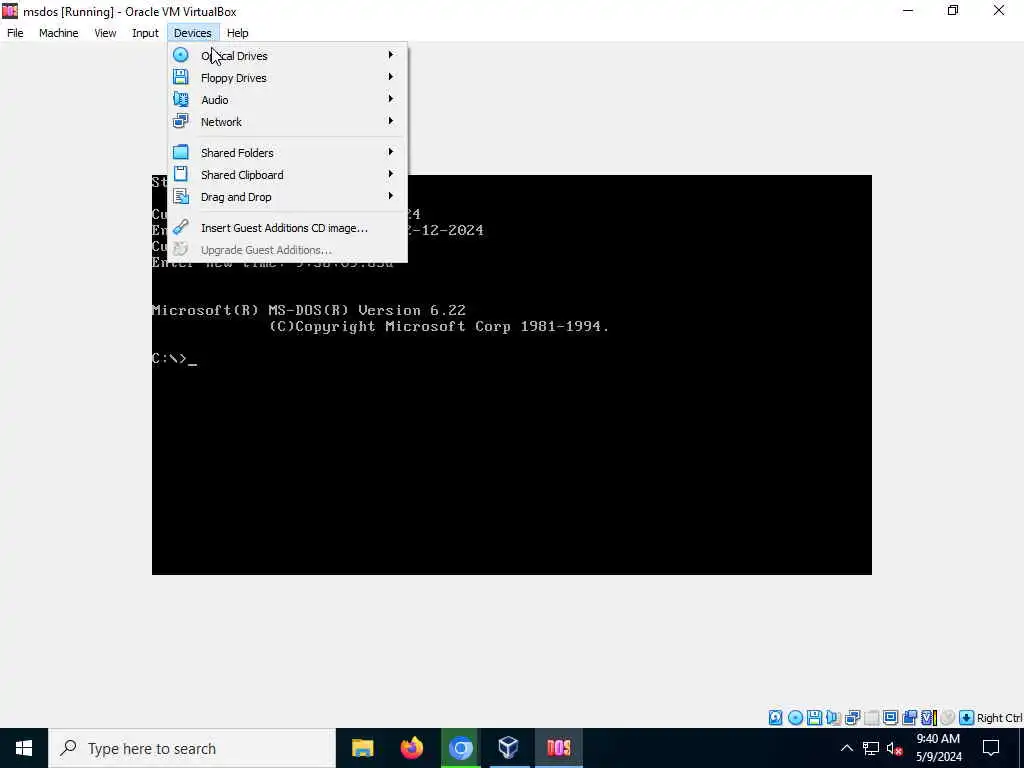Screen dimensions: 1024x768
Task: Click display indicator in status bar
Action: click(890, 718)
